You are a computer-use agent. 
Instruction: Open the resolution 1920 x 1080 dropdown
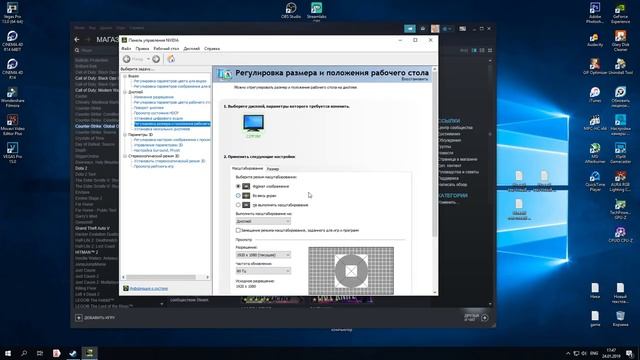click(263, 255)
